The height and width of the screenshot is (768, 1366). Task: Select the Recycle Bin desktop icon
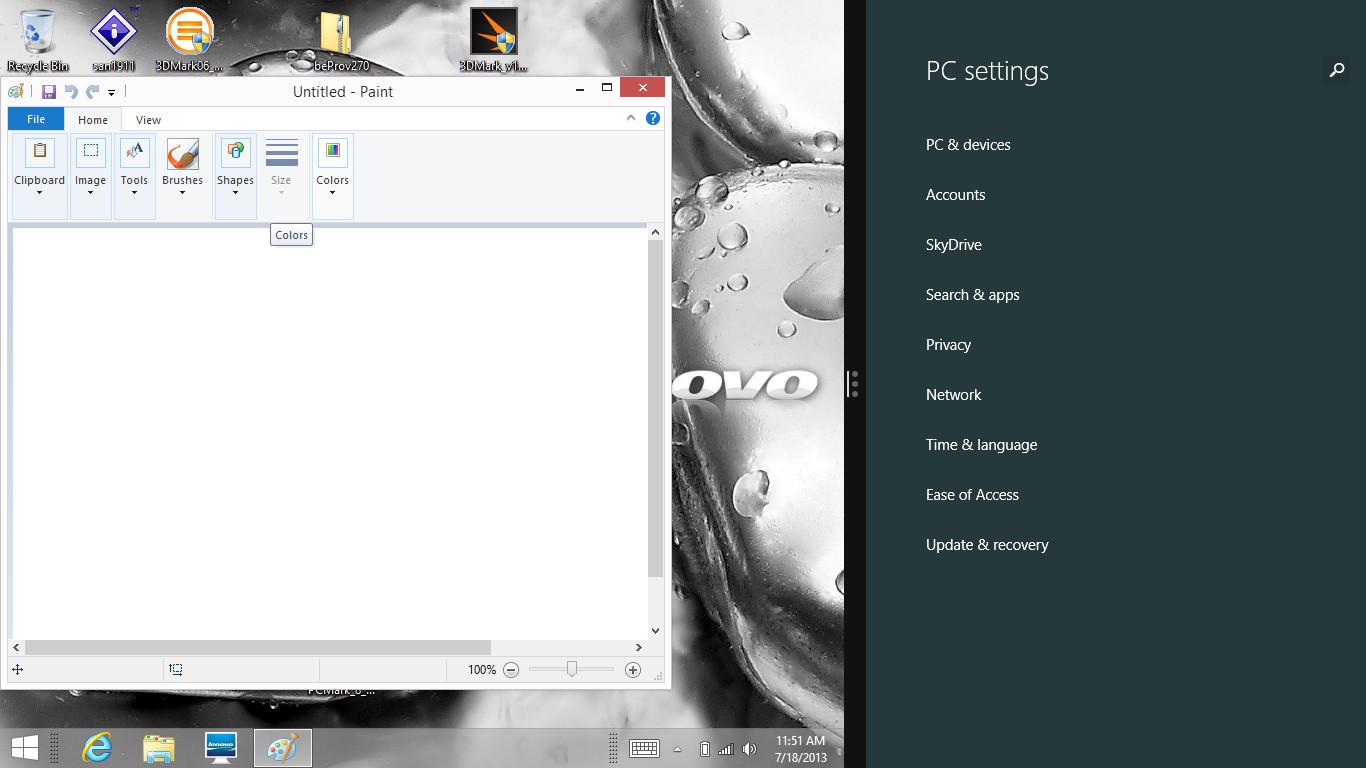[x=38, y=41]
